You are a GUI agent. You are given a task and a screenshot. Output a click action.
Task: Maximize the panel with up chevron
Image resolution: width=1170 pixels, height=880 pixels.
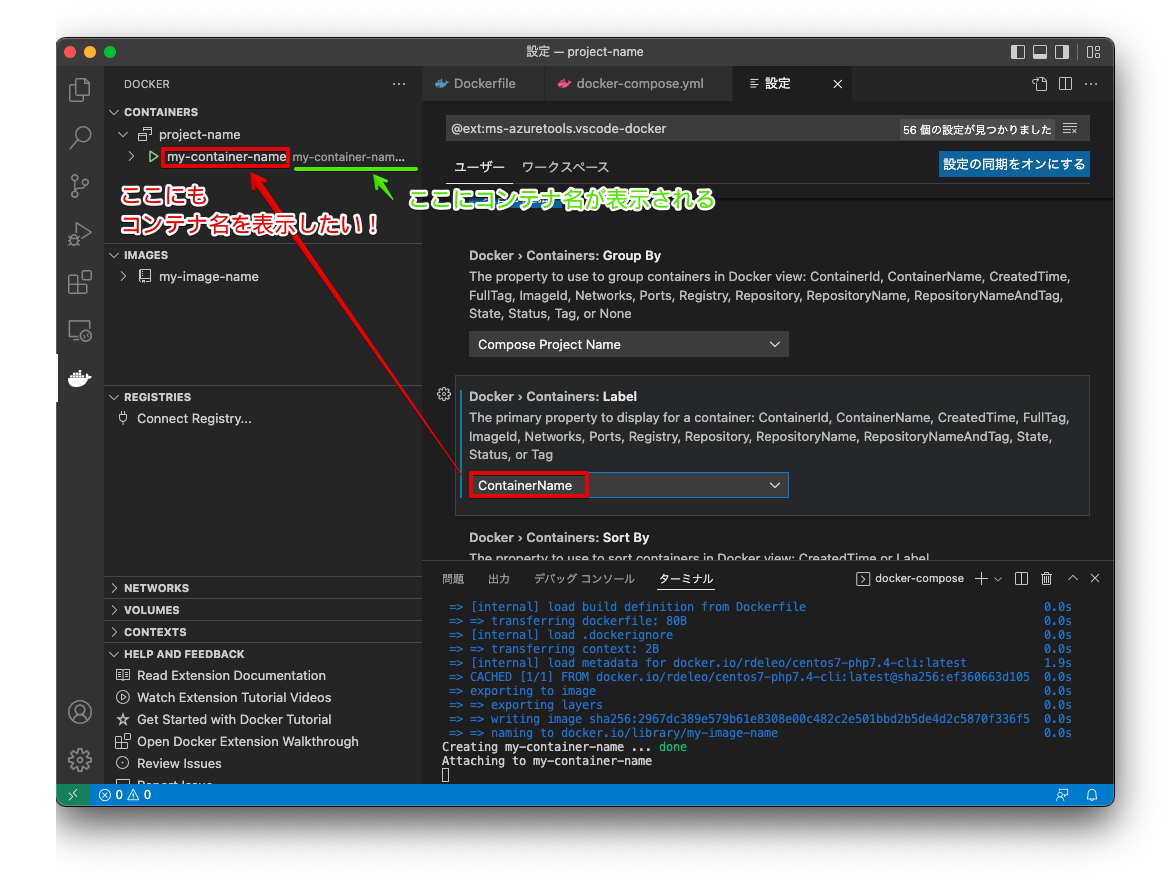tap(1073, 578)
